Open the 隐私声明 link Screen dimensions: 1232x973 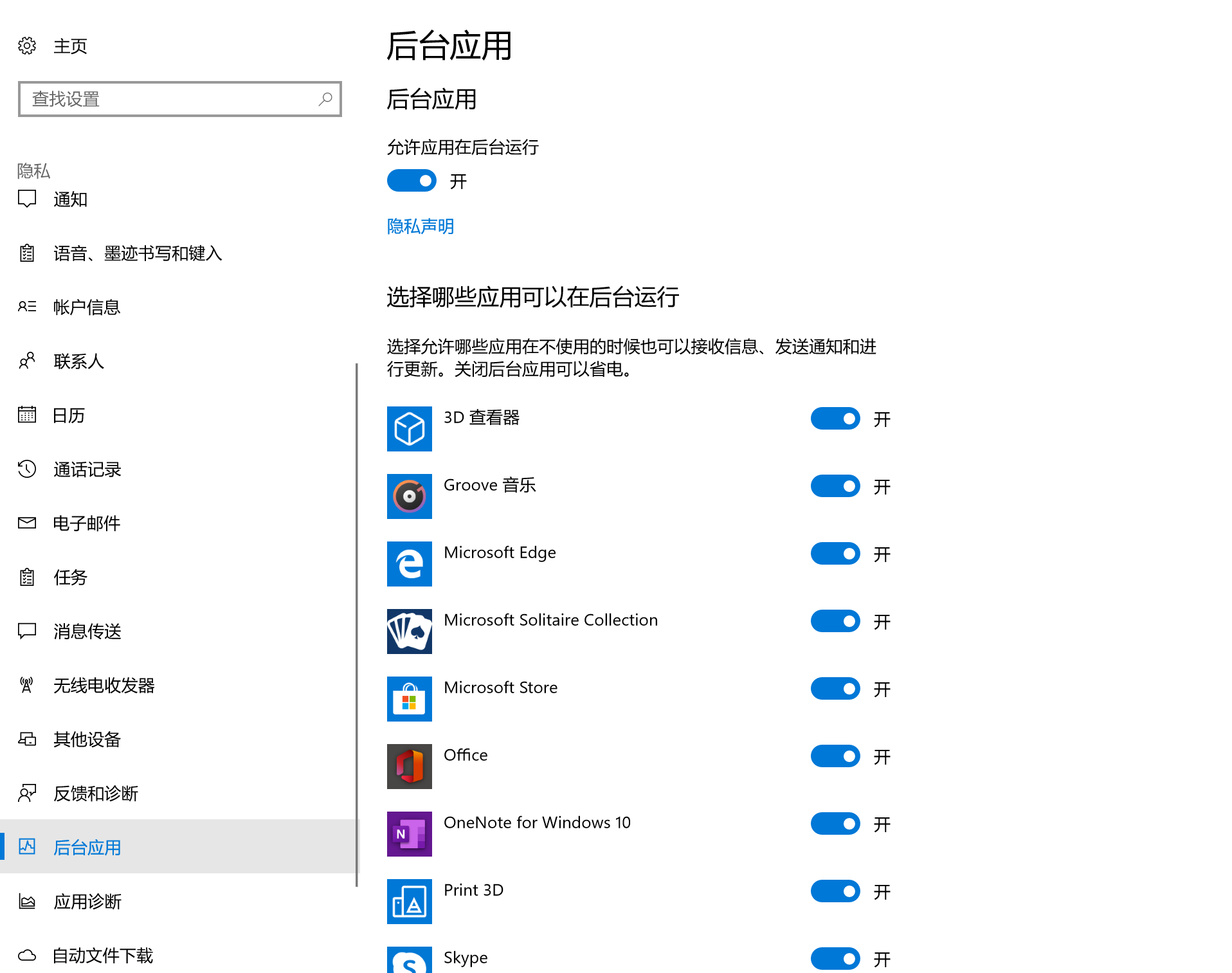click(421, 226)
